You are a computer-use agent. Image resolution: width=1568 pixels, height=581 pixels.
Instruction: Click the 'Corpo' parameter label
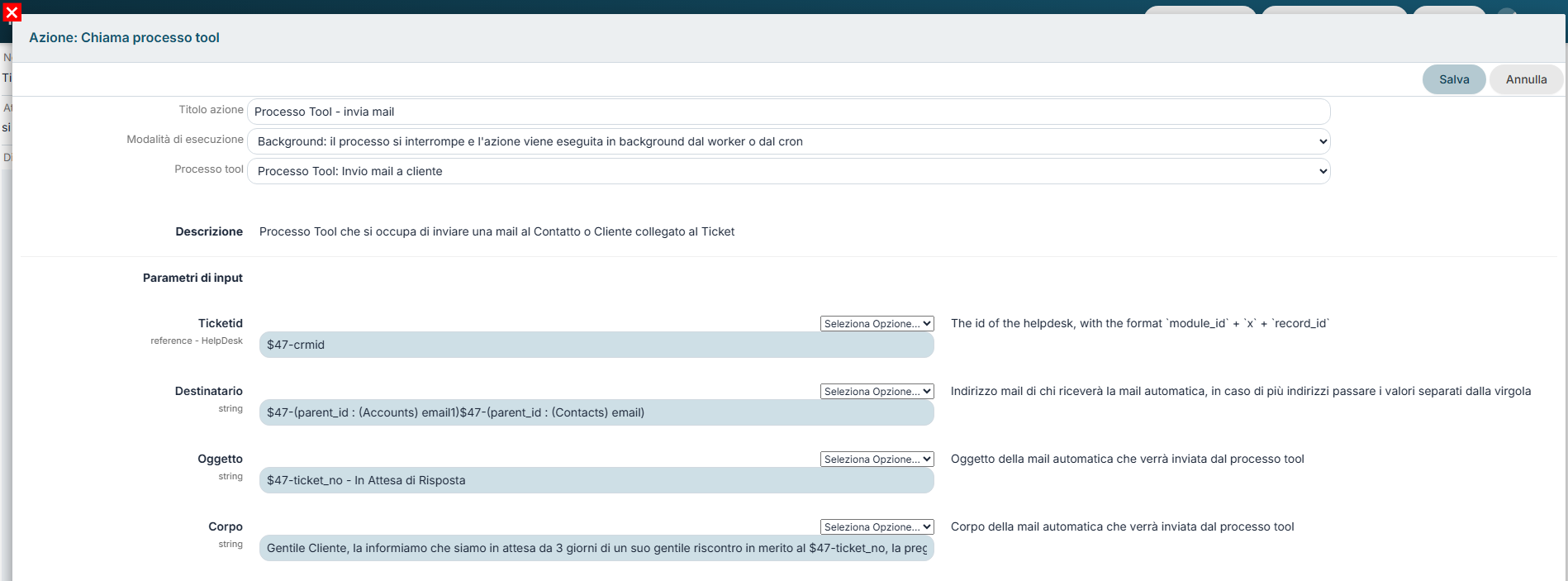226,526
